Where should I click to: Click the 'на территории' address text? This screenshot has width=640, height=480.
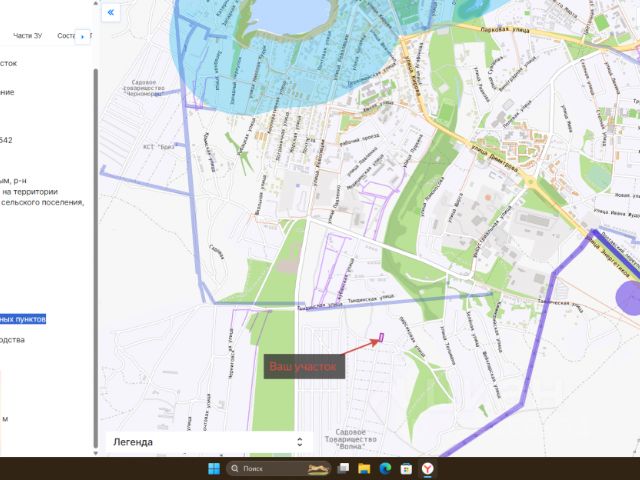(x=30, y=192)
